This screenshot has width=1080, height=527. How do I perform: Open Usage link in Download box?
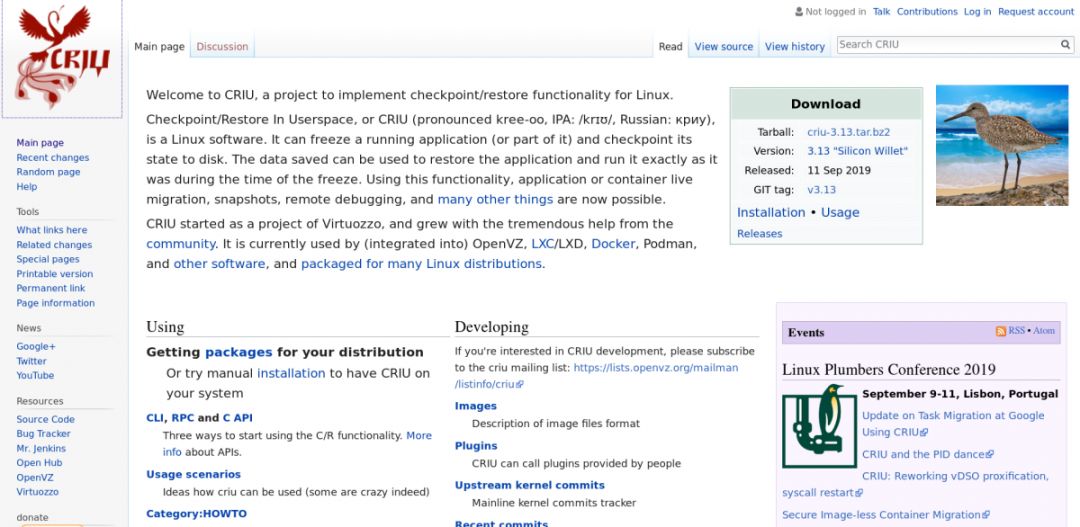tap(840, 212)
